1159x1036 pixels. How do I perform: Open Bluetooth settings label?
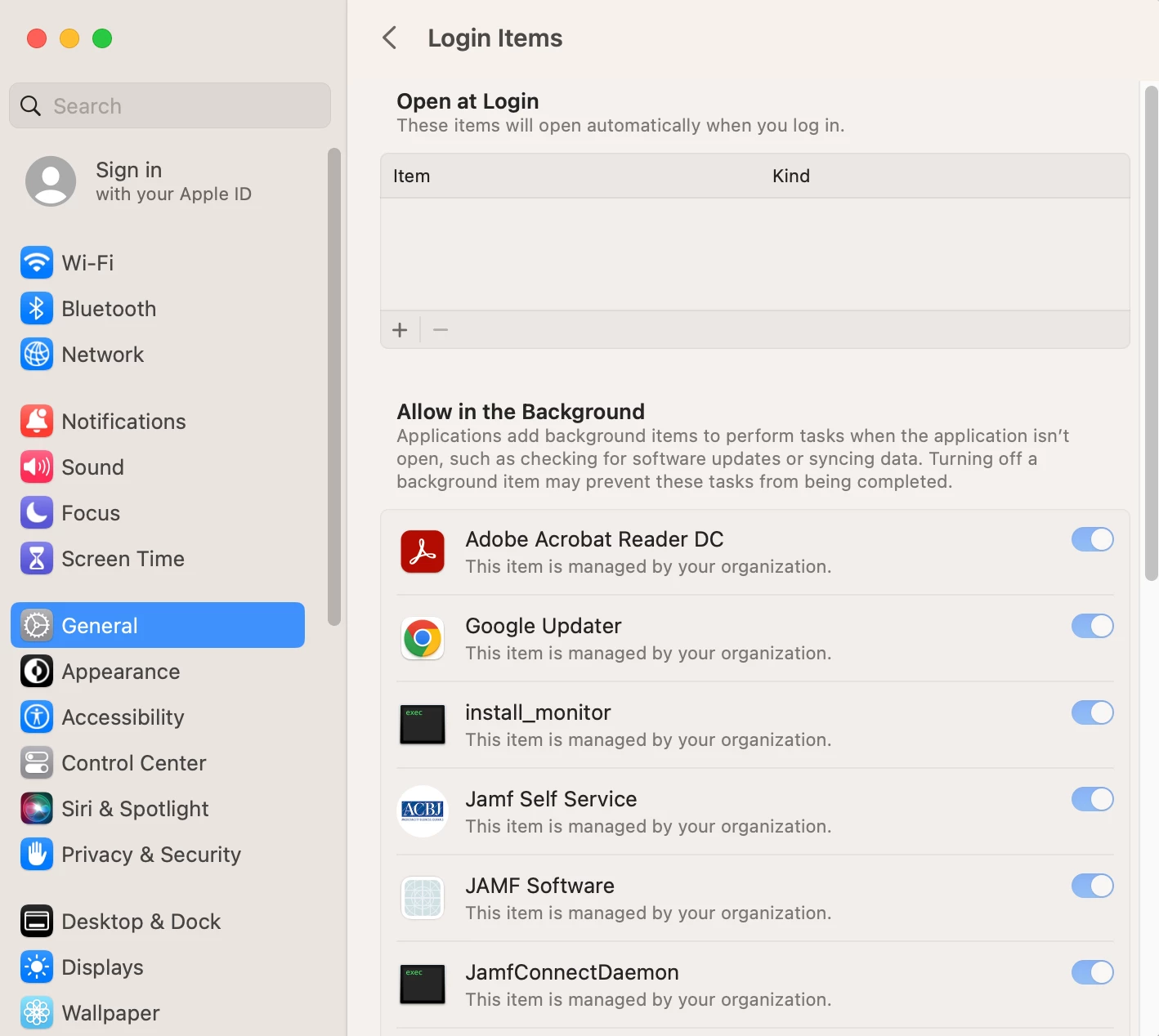(x=110, y=309)
